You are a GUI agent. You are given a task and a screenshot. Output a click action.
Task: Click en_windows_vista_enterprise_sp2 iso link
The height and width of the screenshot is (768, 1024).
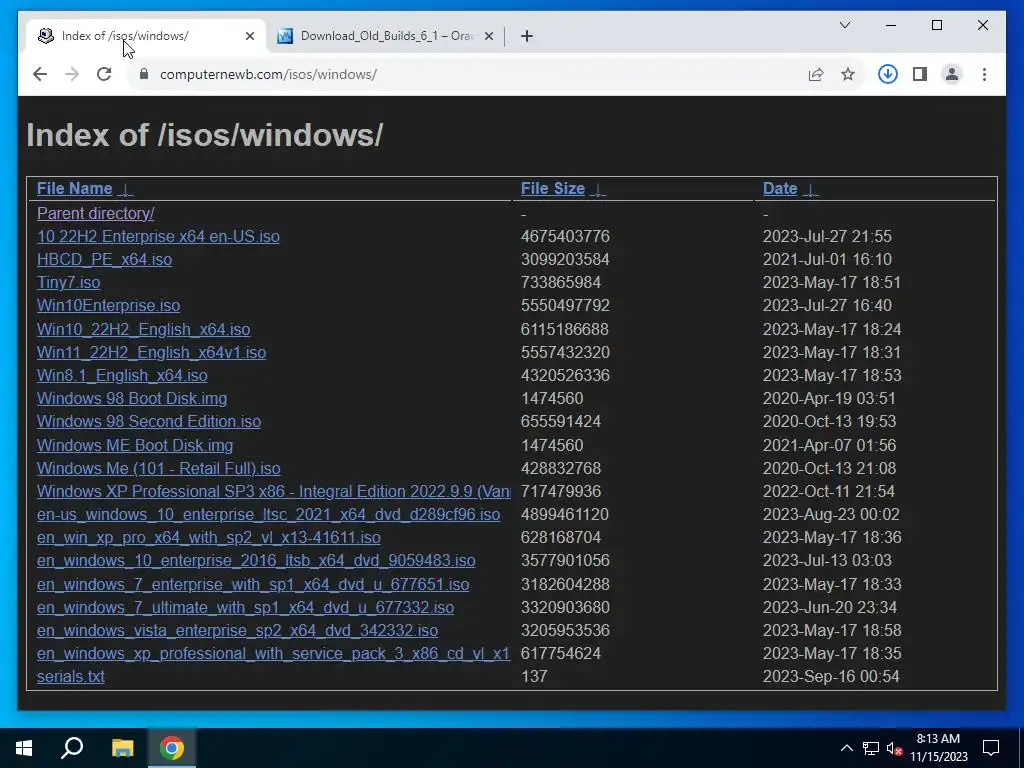click(x=238, y=631)
